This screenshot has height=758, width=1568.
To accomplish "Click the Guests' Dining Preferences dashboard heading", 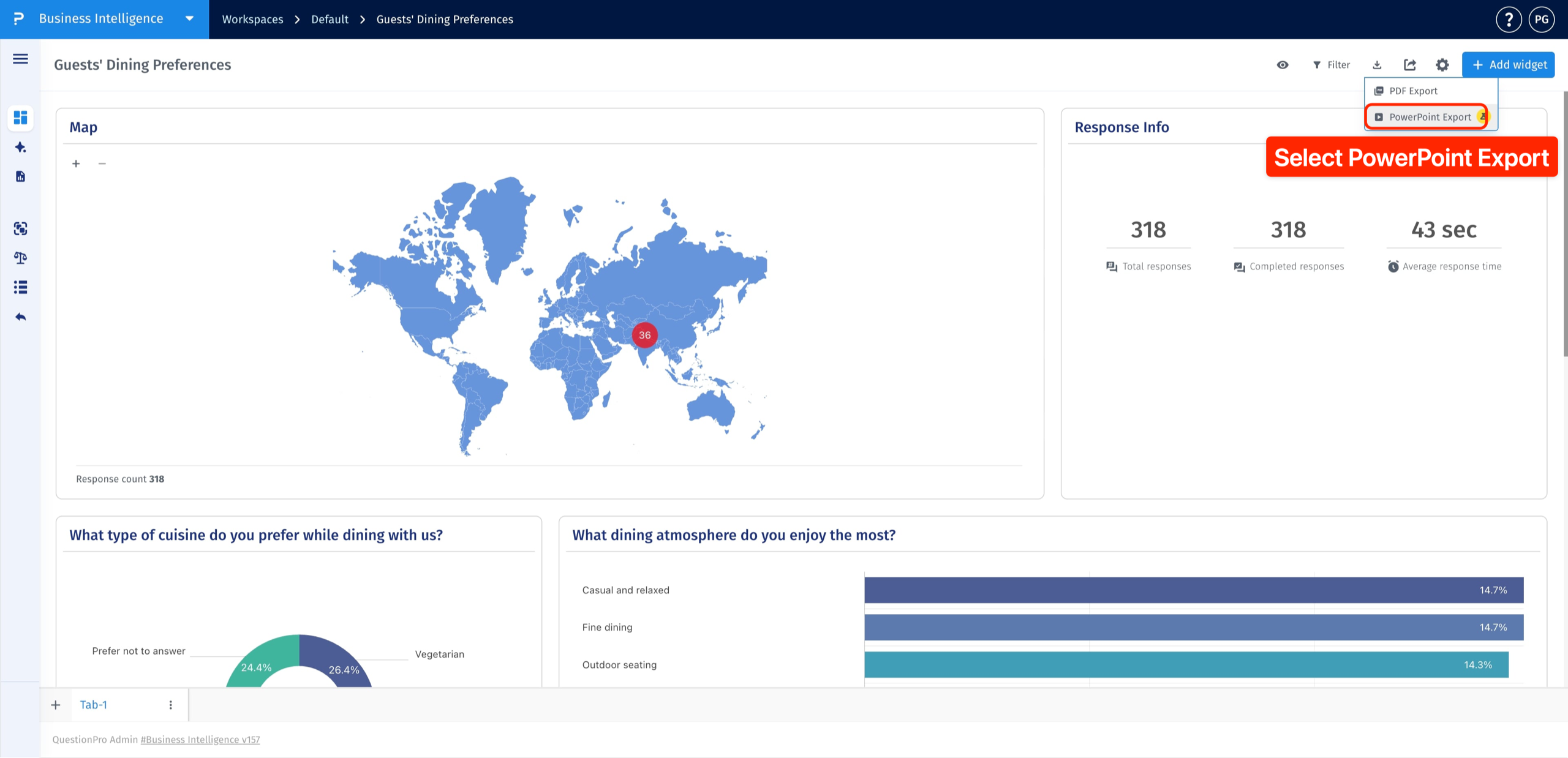I will coord(143,65).
